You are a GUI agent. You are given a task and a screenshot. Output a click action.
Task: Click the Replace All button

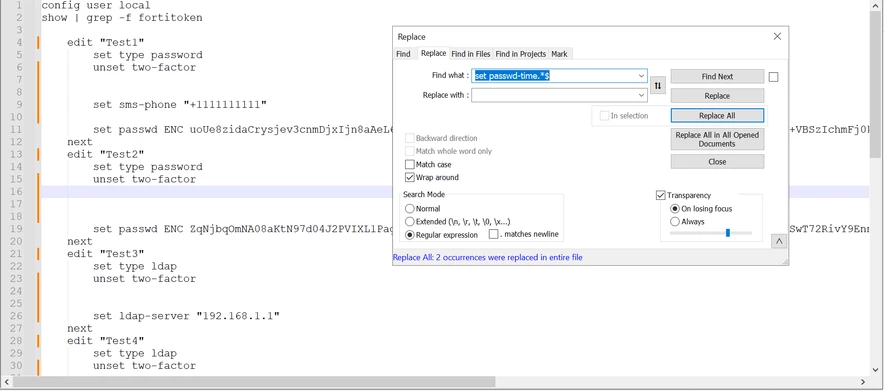point(717,115)
